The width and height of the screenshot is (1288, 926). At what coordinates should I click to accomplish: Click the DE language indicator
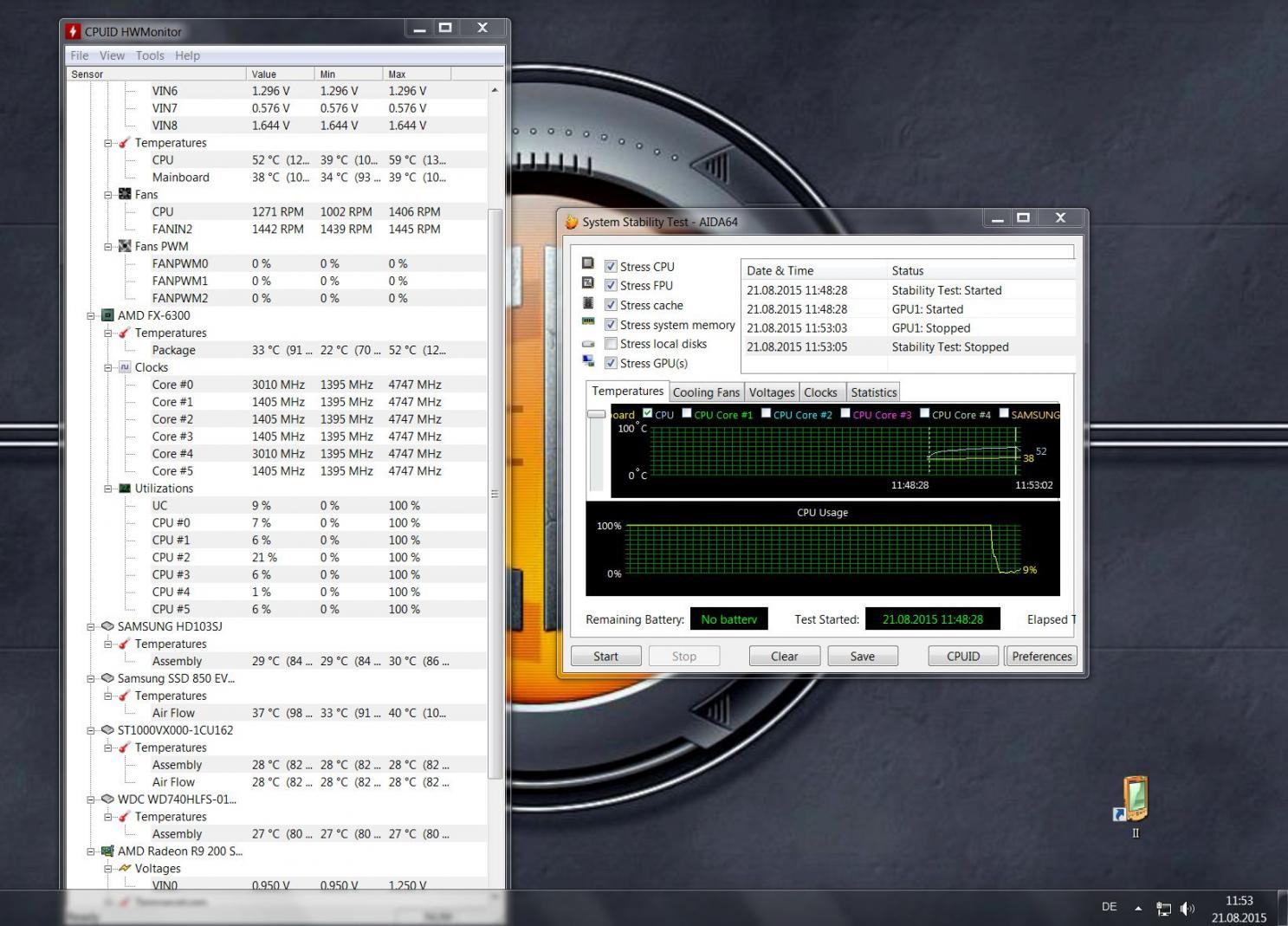[1109, 907]
